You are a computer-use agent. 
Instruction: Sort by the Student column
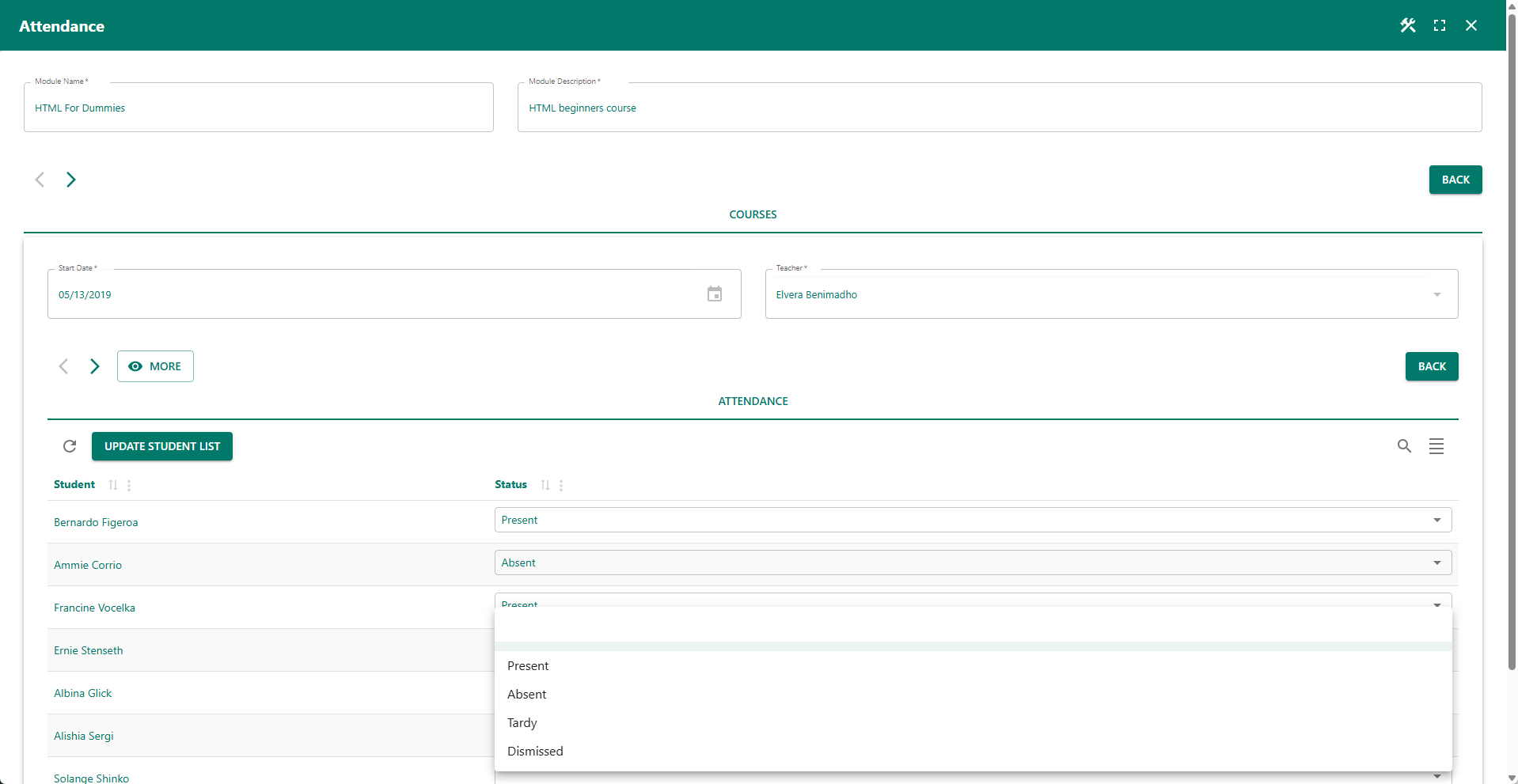click(x=113, y=485)
